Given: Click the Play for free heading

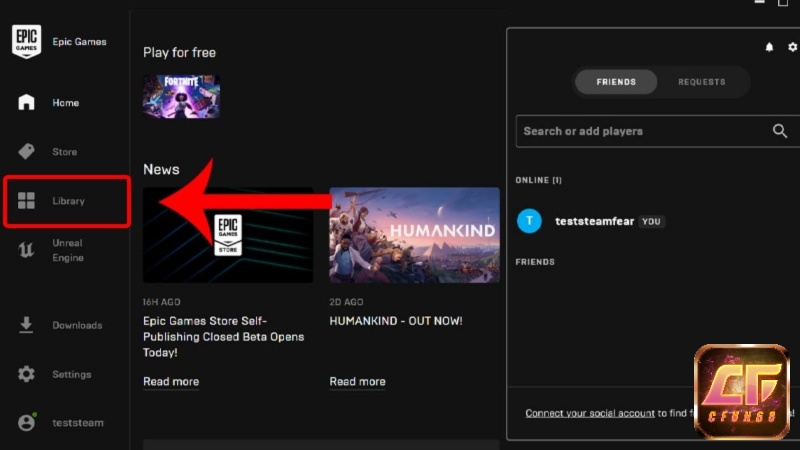Looking at the screenshot, I should pyautogui.click(x=179, y=53).
